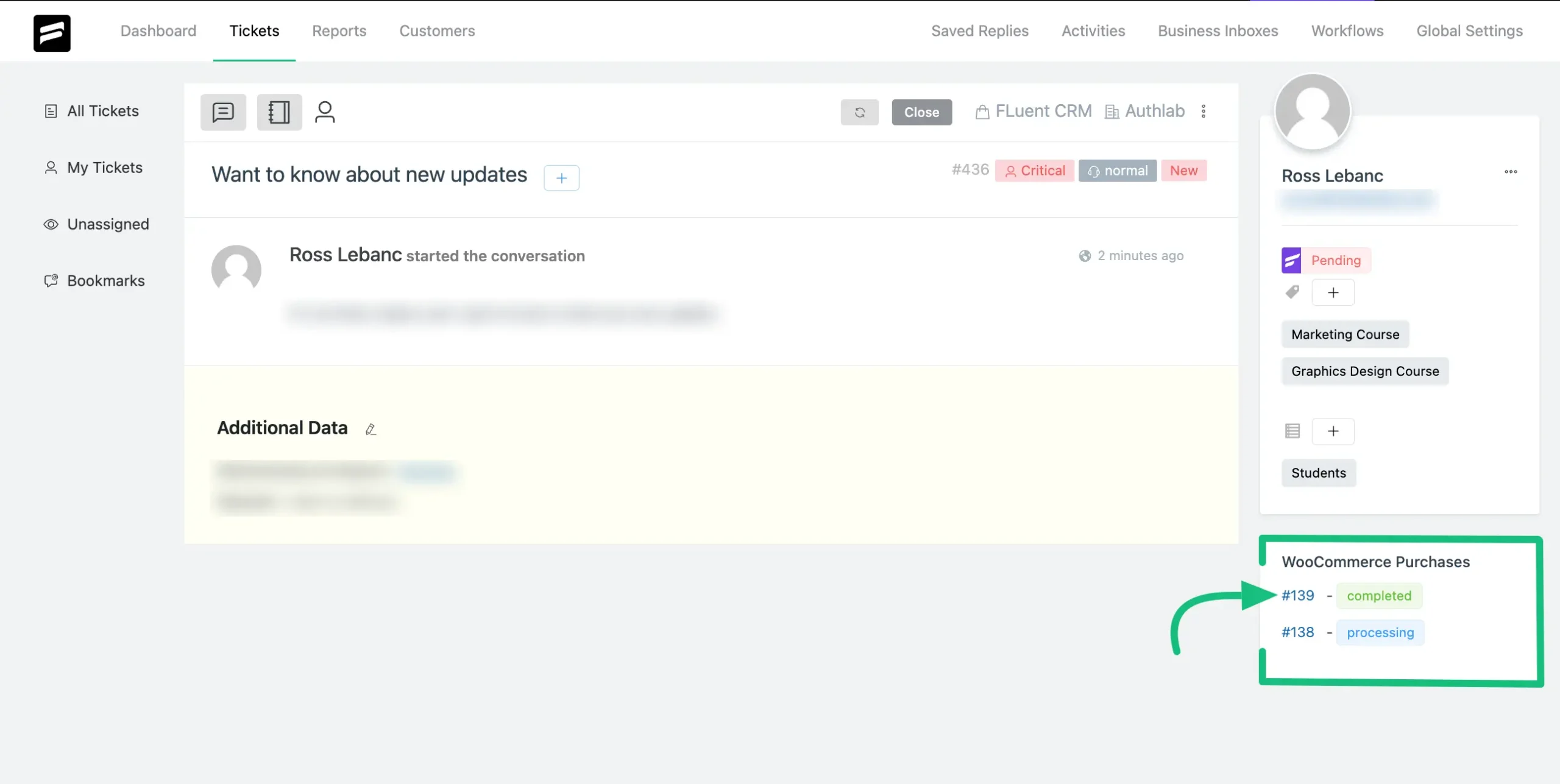The height and width of the screenshot is (784, 1560).
Task: Select the Students list tag
Action: (1319, 473)
